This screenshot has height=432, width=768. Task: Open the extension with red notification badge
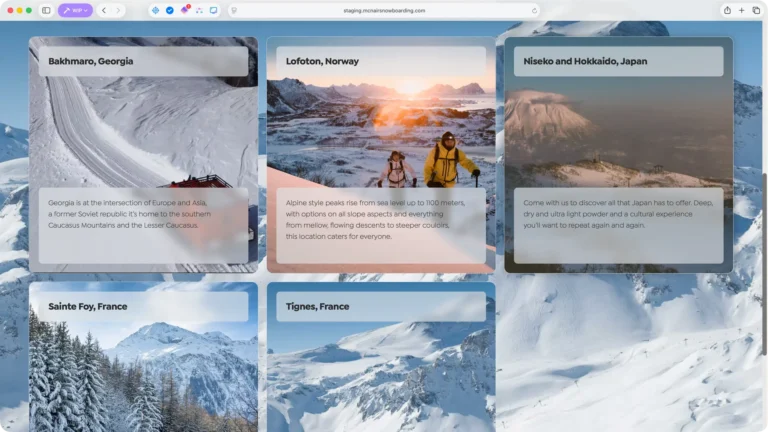pos(184,10)
